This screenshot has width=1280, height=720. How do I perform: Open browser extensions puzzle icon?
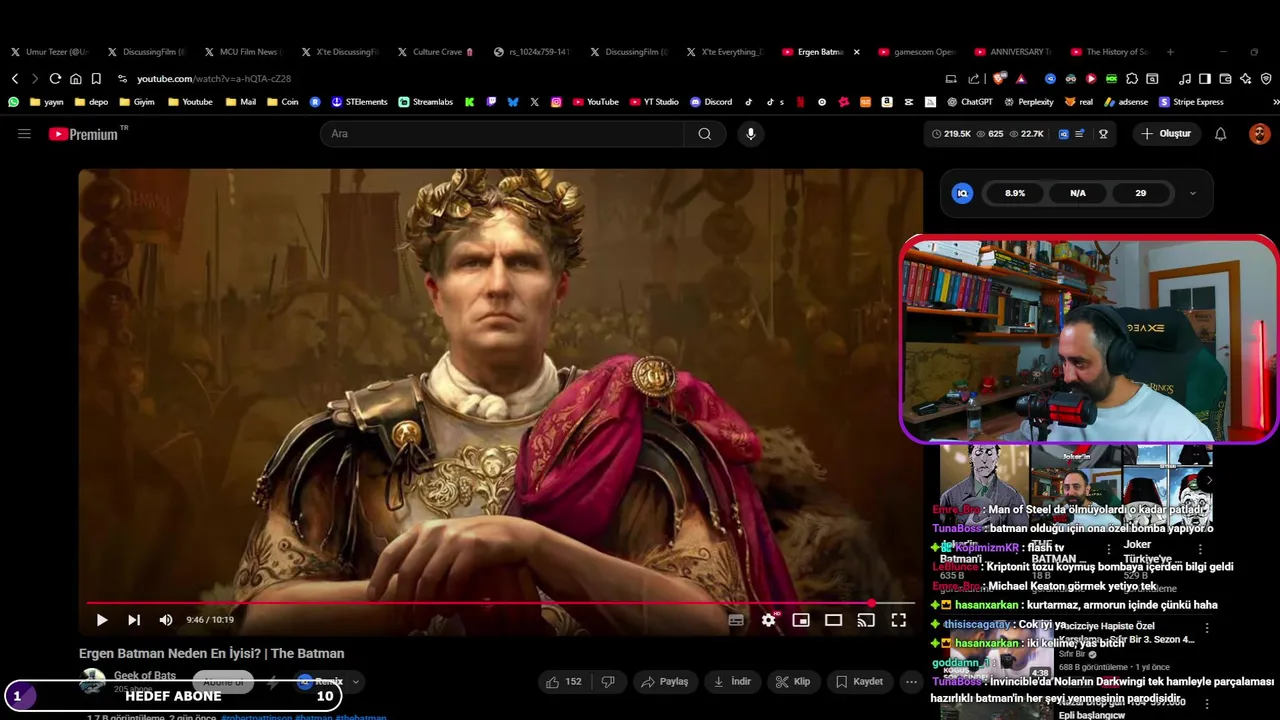coord(1132,78)
